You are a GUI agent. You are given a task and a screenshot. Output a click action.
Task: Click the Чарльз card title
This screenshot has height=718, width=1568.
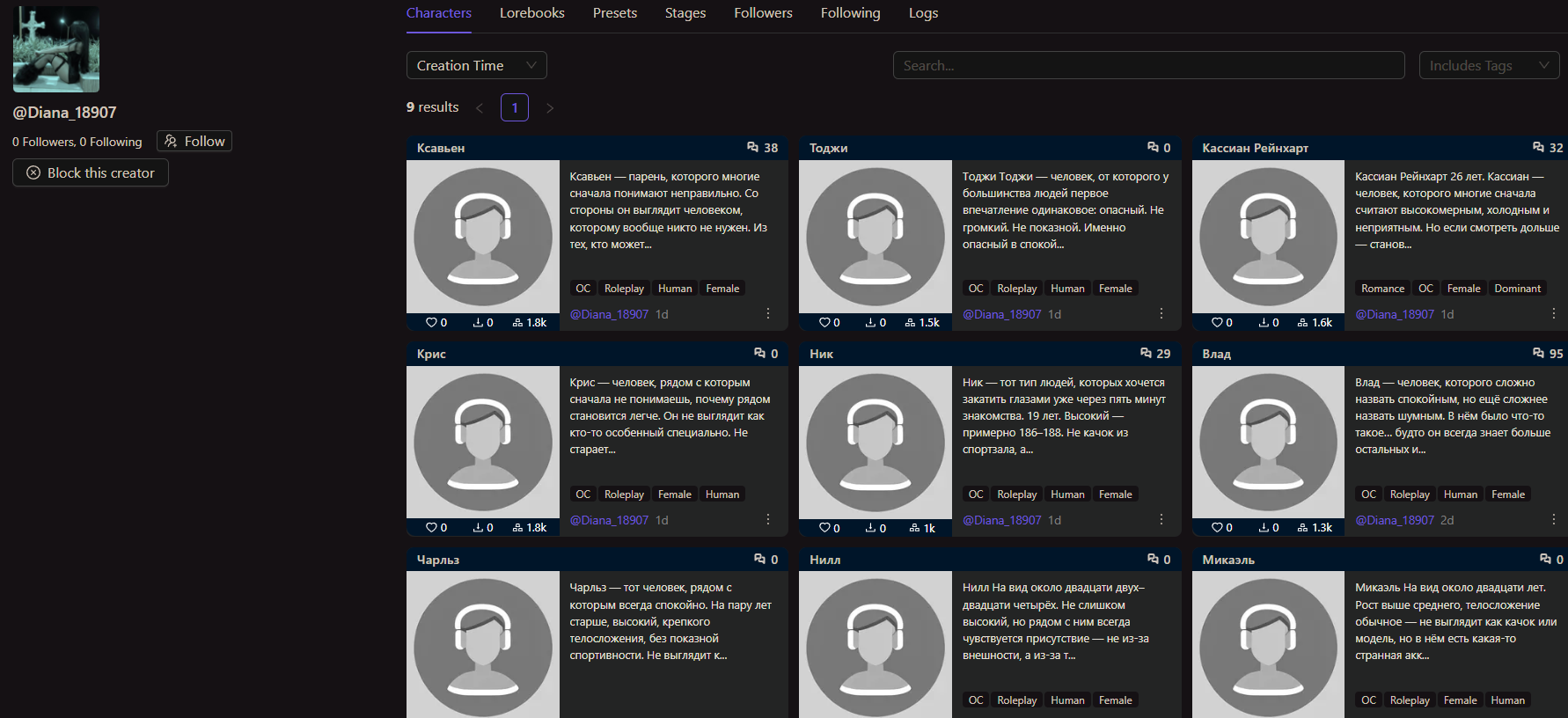(x=438, y=560)
